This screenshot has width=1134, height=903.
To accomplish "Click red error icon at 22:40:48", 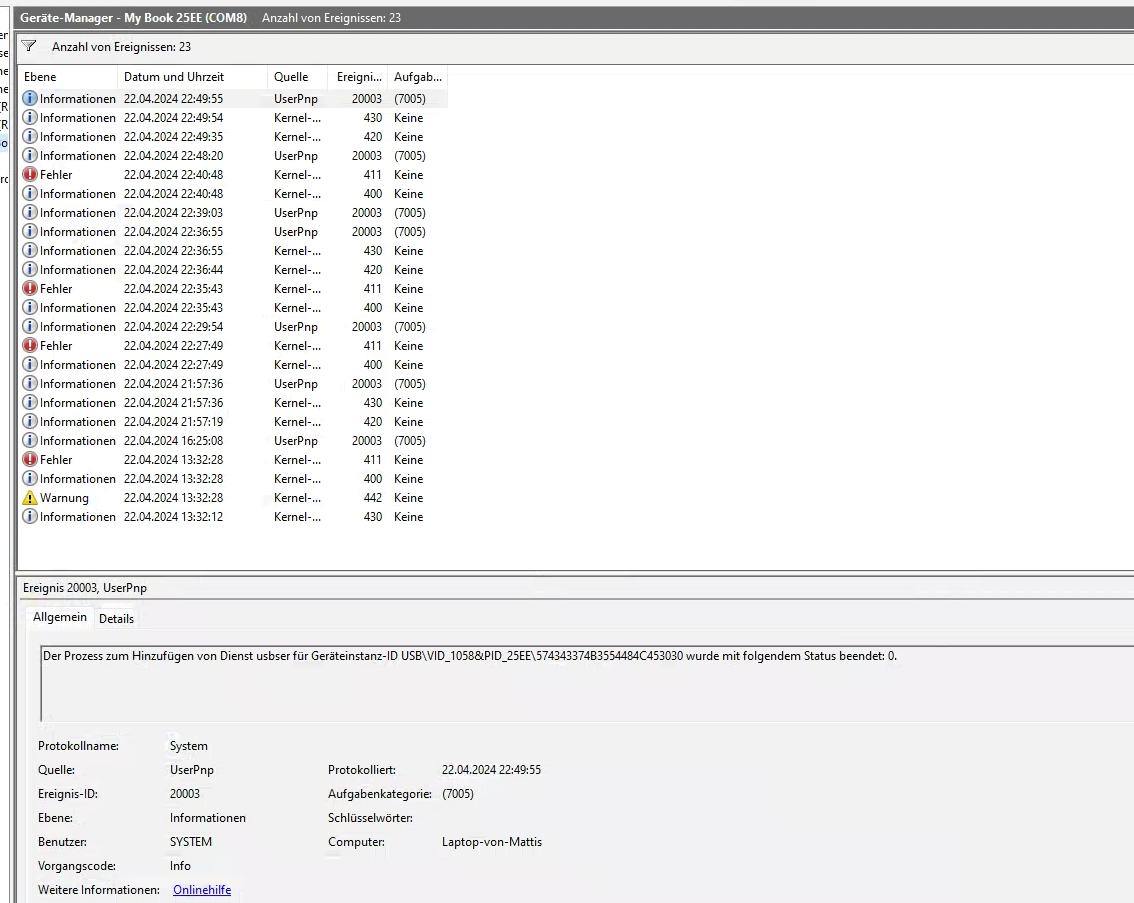I will pyautogui.click(x=30, y=174).
